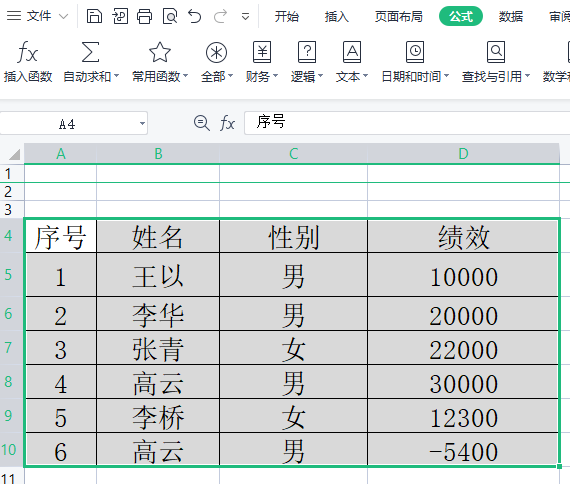The image size is (570, 484).
Task: Expand the 自动求和 dropdown arrow
Action: click(116, 76)
